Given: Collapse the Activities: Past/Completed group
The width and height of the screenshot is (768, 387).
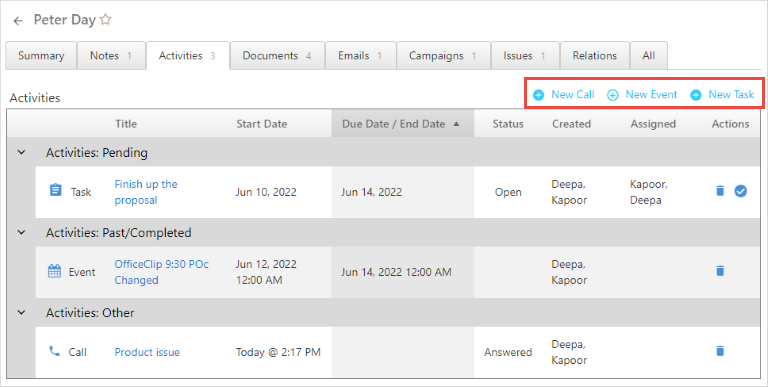Looking at the screenshot, I should [22, 232].
